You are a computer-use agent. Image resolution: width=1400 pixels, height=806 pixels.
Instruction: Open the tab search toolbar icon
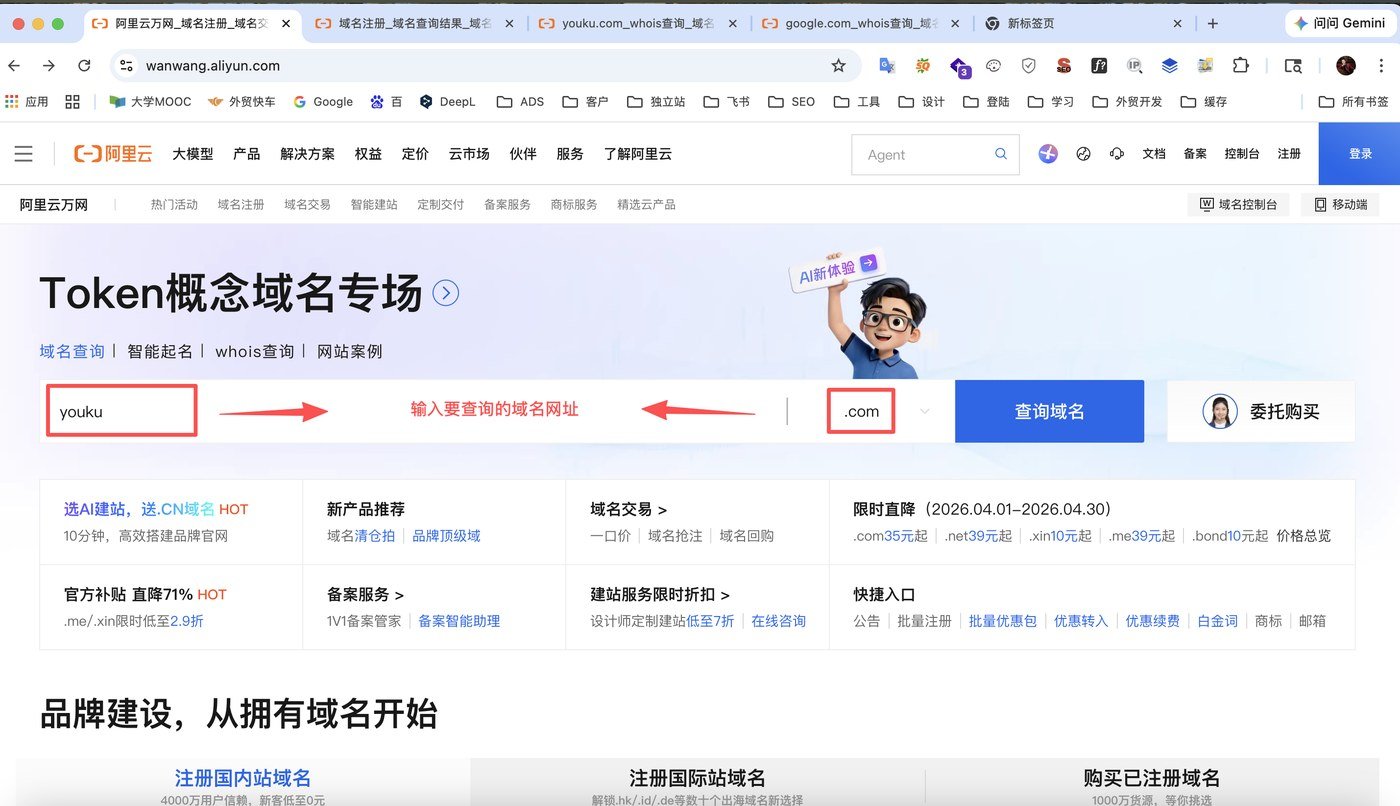coord(1293,66)
